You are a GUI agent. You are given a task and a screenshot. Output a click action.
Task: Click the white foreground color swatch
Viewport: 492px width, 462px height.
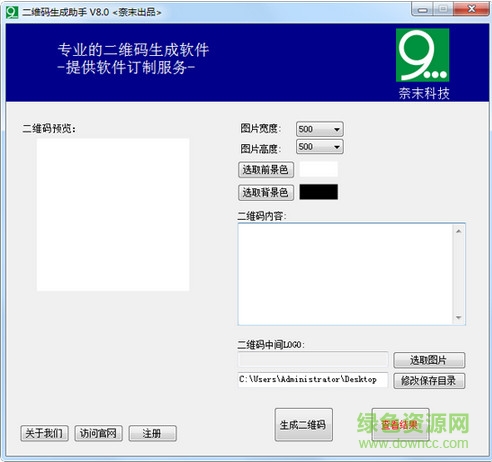coord(319,169)
